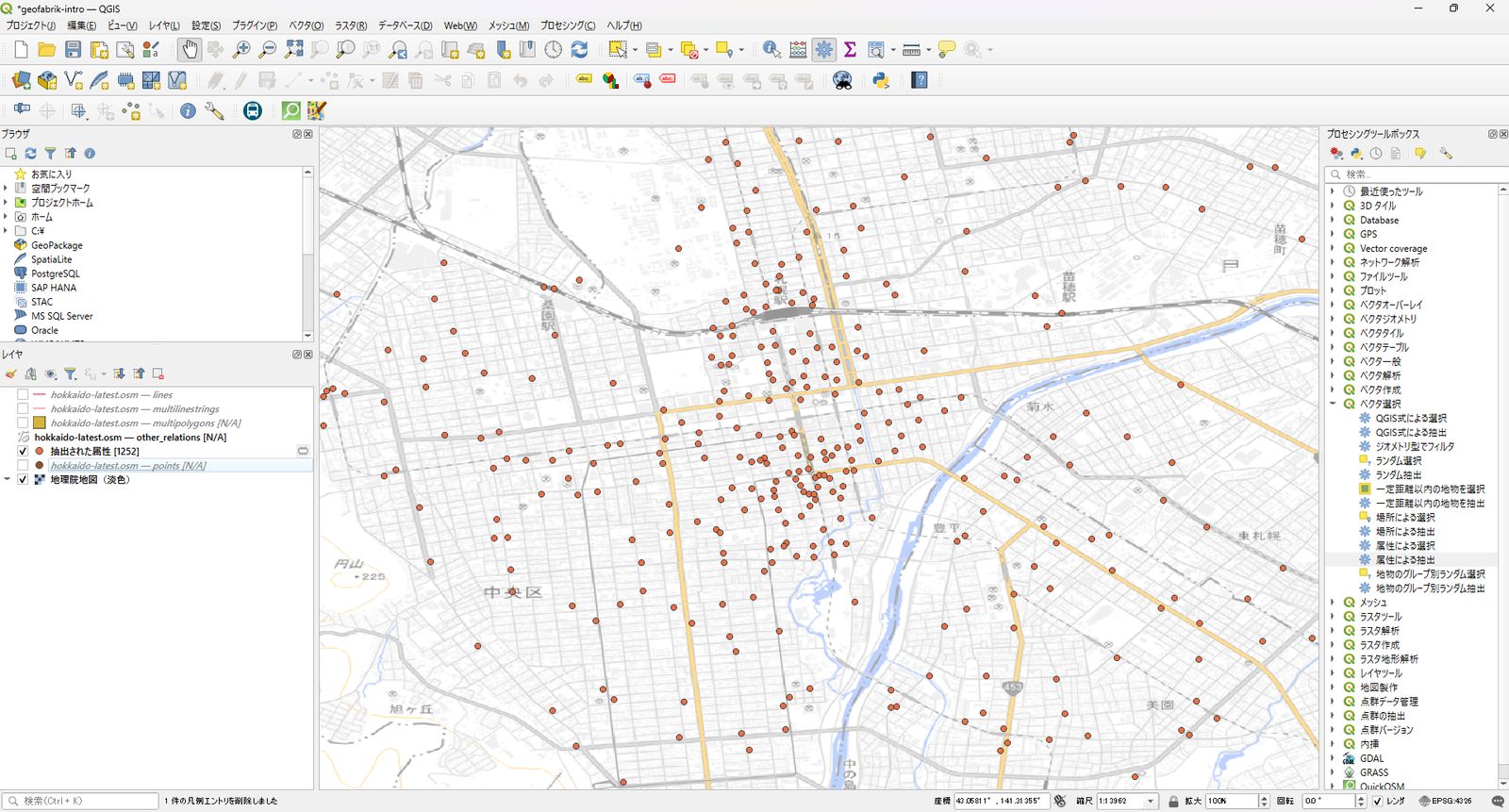Click the blue info circle toolbar icon
This screenshot has height=812, width=1509.
tap(189, 111)
